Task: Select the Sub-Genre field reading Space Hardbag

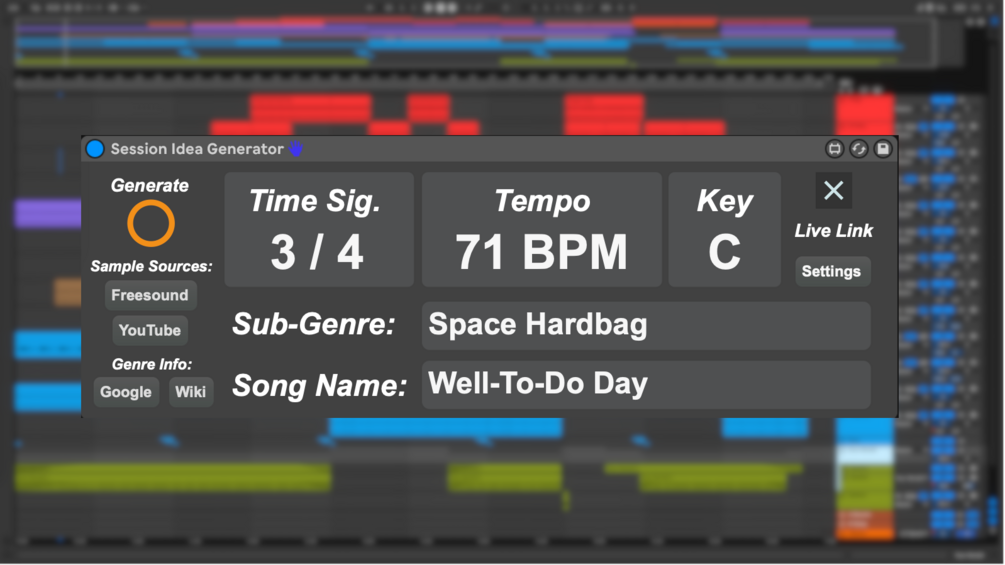Action: point(645,326)
